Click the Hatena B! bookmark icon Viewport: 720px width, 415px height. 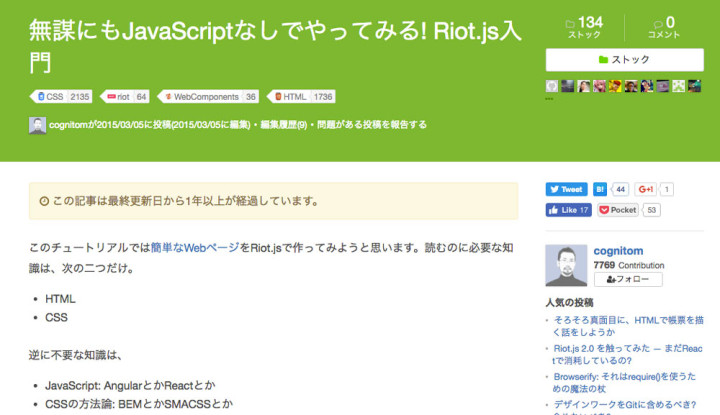click(600, 189)
